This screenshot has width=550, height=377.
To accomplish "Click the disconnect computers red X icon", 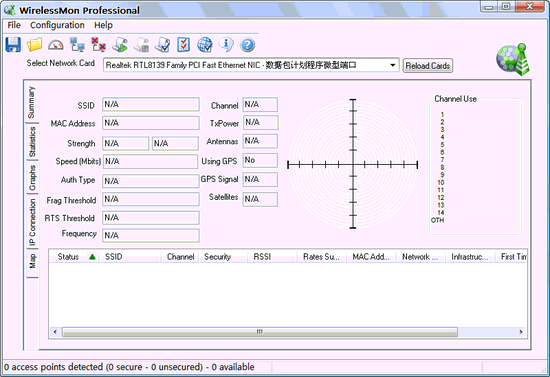I will coord(99,45).
